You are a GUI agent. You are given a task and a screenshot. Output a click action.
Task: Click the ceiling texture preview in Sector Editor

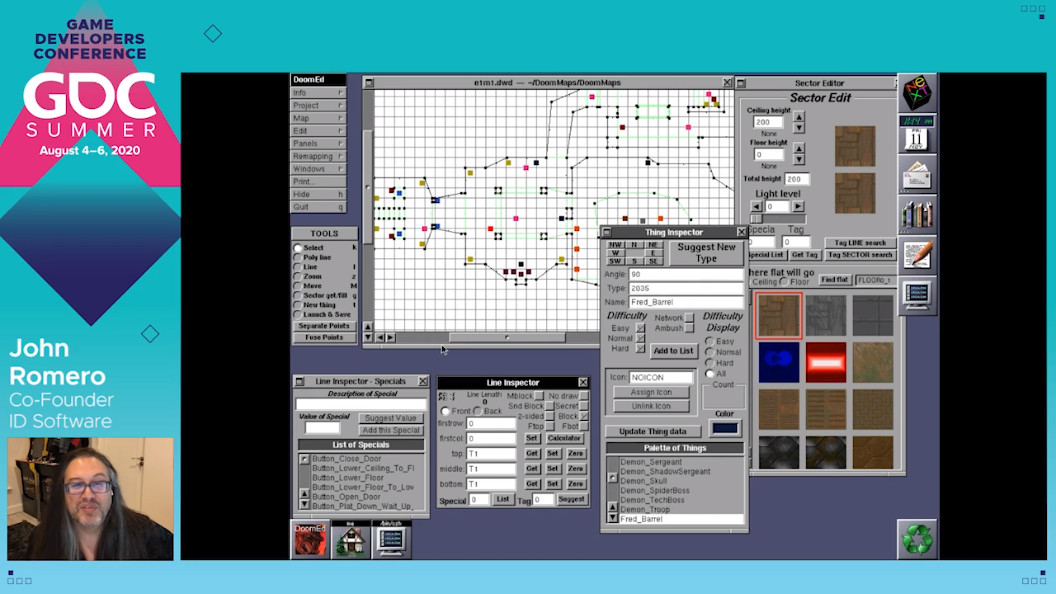[x=855, y=146]
